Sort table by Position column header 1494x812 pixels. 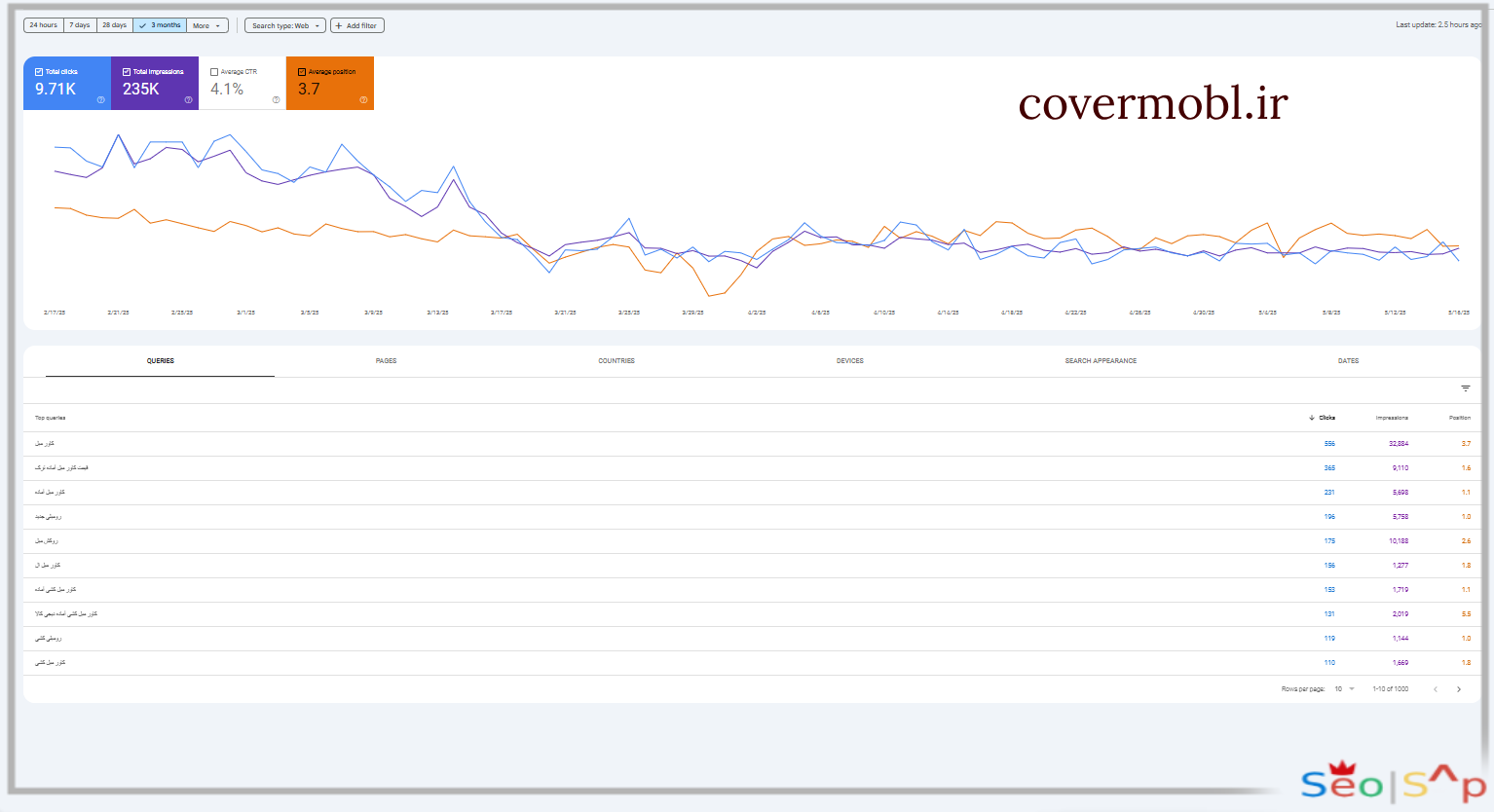coord(1460,418)
